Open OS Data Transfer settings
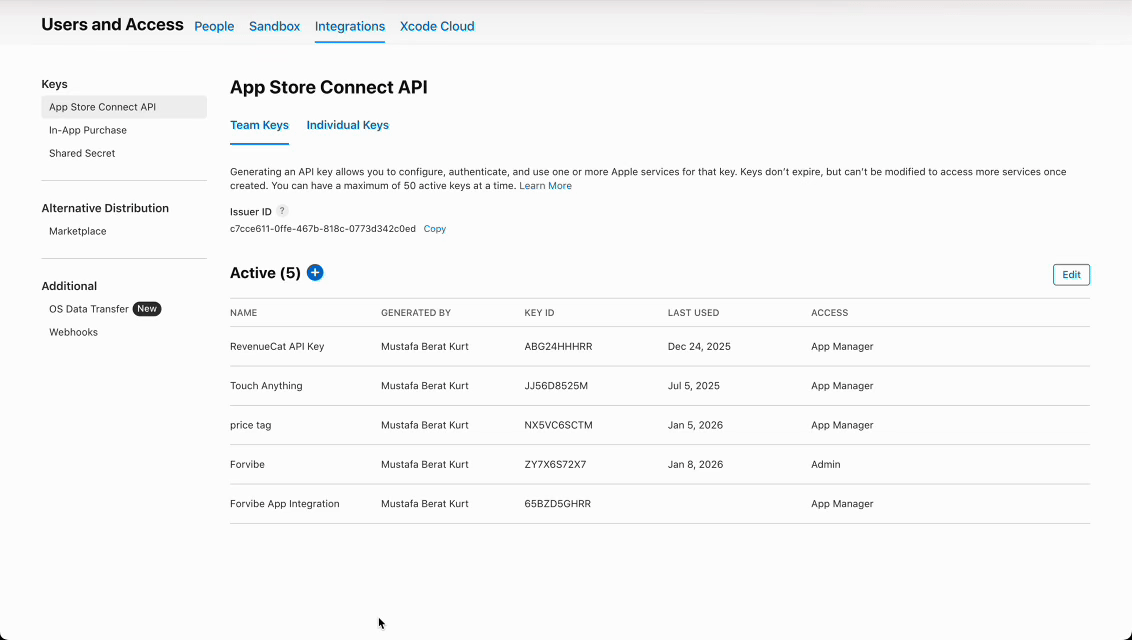 (89, 308)
